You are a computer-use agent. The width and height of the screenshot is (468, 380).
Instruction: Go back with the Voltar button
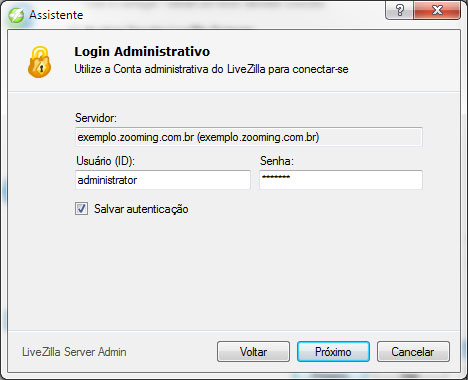point(253,352)
